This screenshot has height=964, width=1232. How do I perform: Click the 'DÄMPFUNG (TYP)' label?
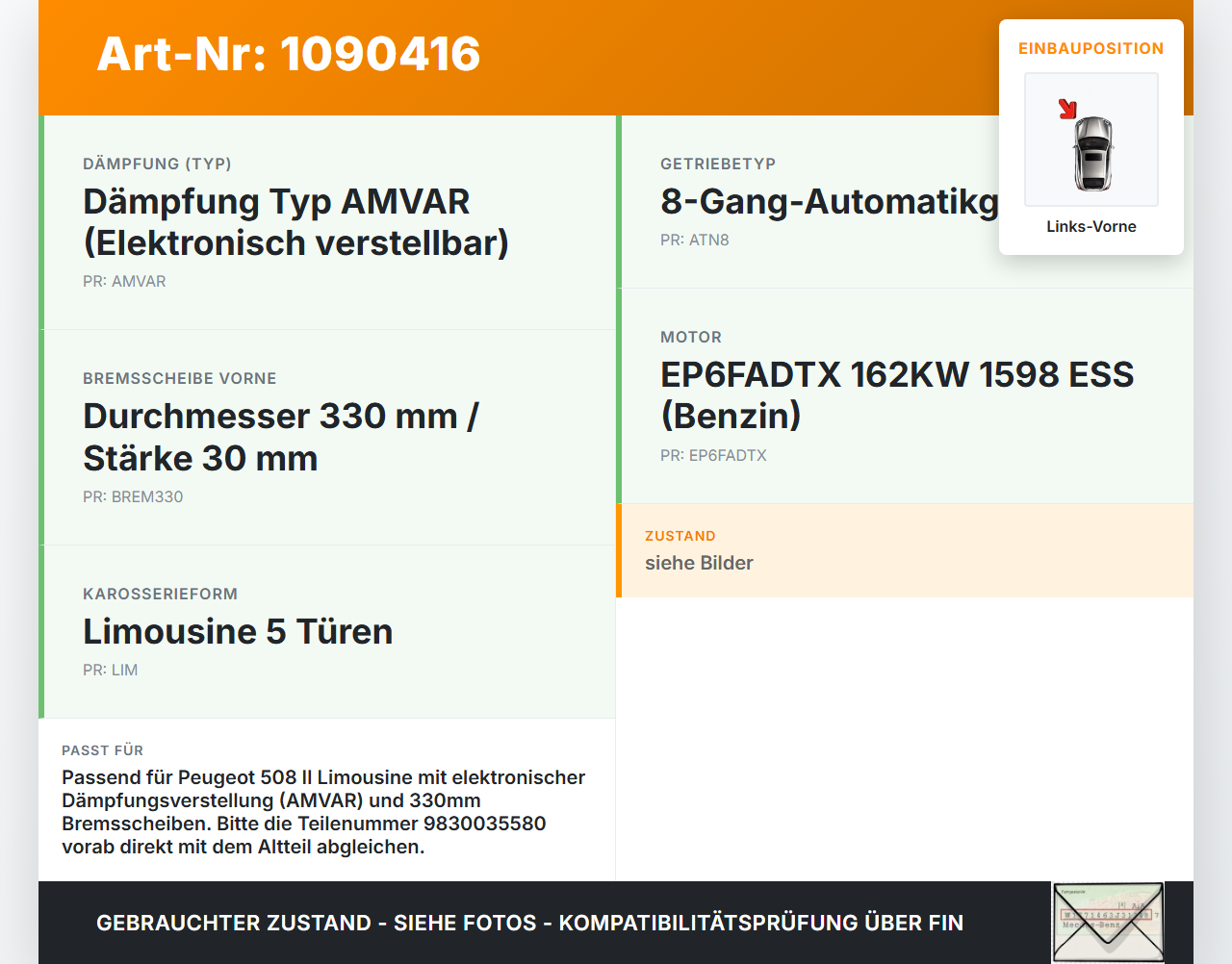point(157,164)
